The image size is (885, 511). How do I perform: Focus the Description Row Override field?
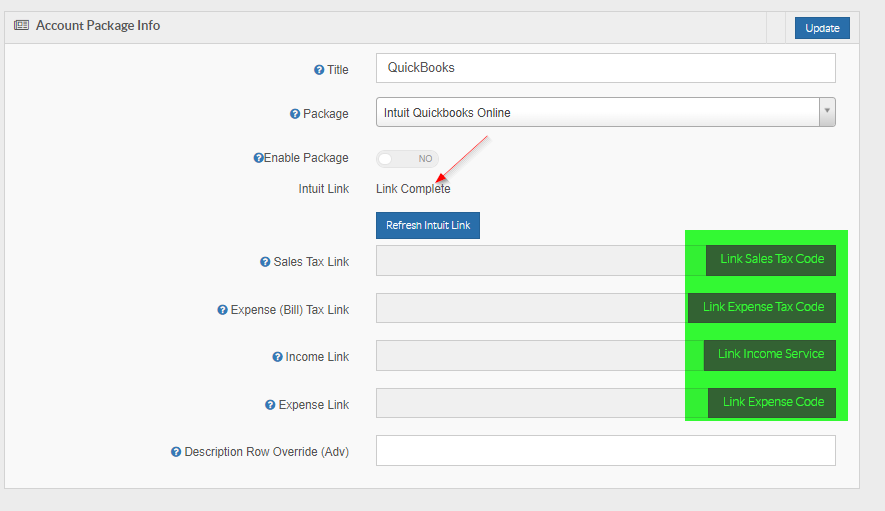coord(606,450)
